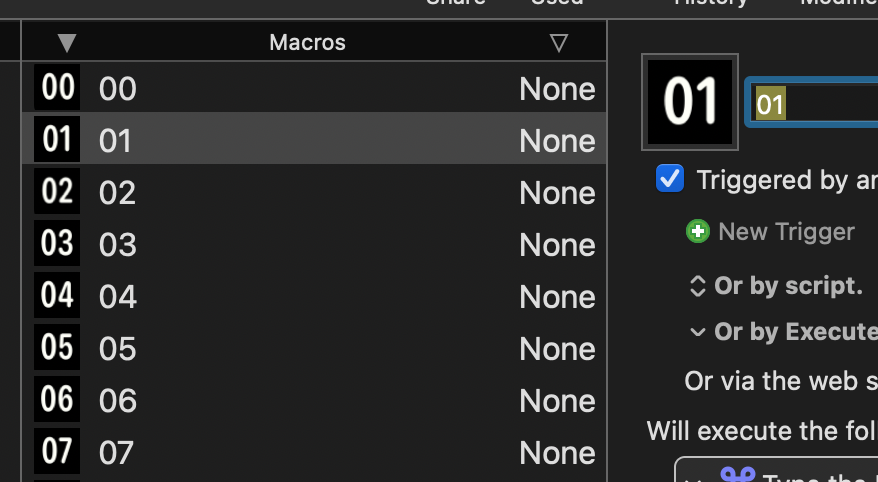Click the 06 macro icon in the list
The image size is (878, 482).
[58, 400]
